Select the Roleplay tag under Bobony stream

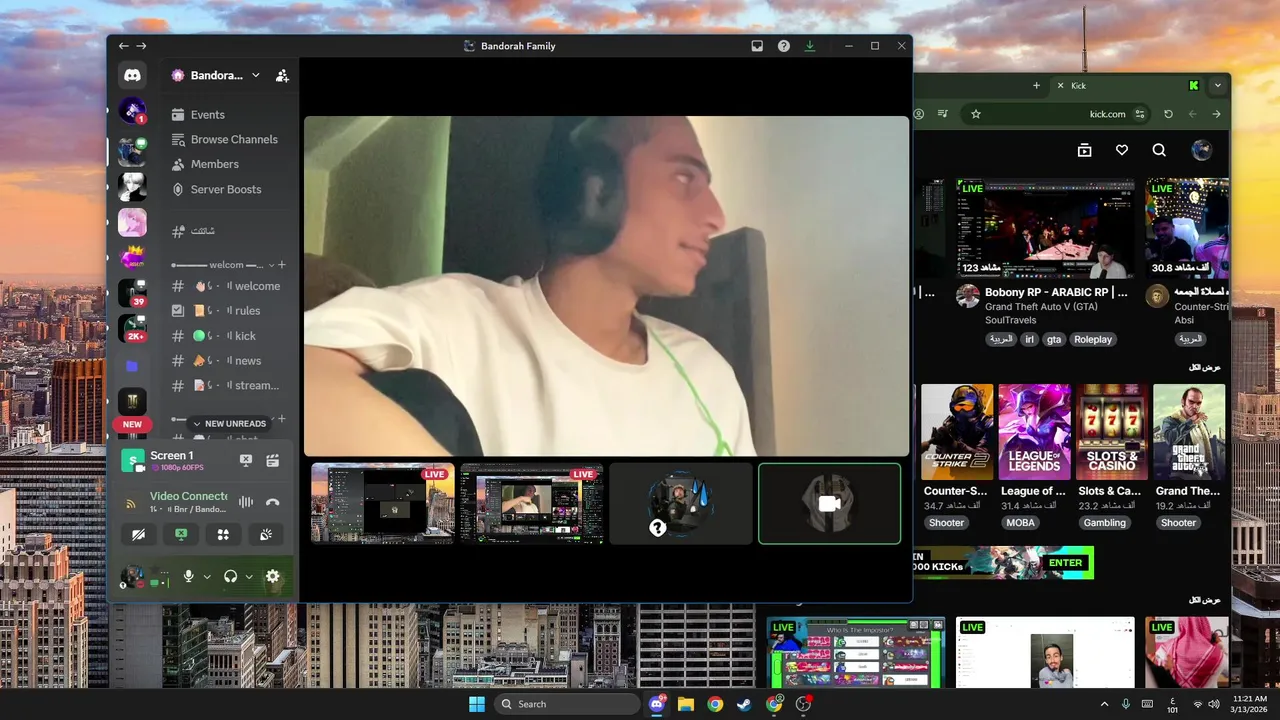[1093, 339]
